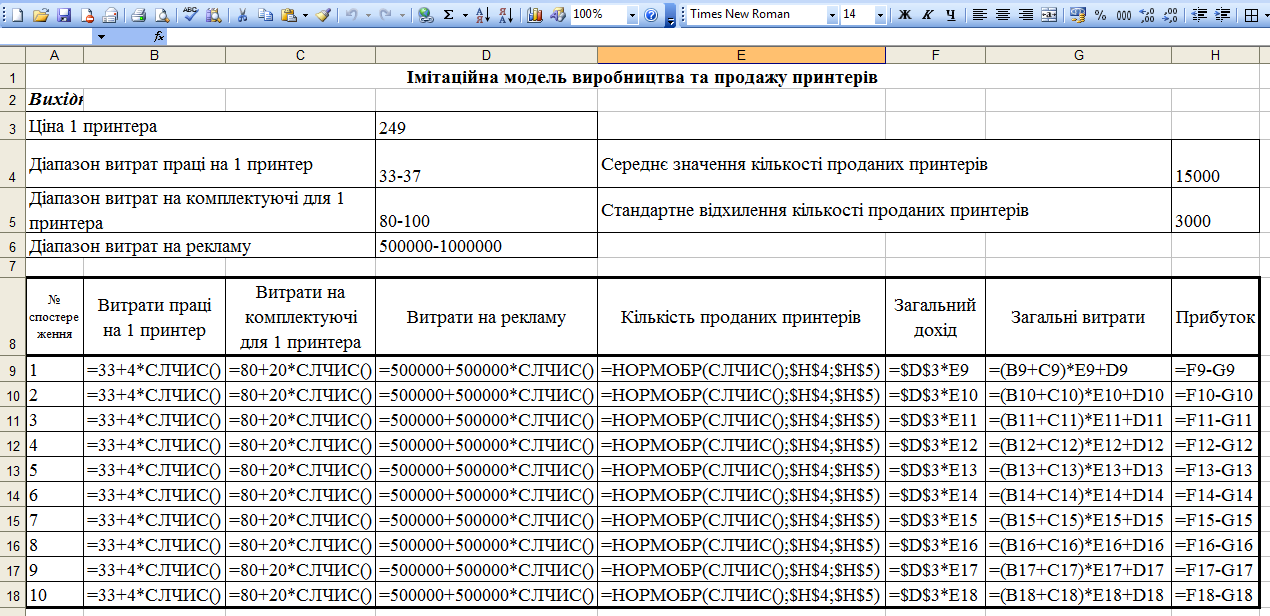Click the fx Insert Function button

tap(159, 36)
